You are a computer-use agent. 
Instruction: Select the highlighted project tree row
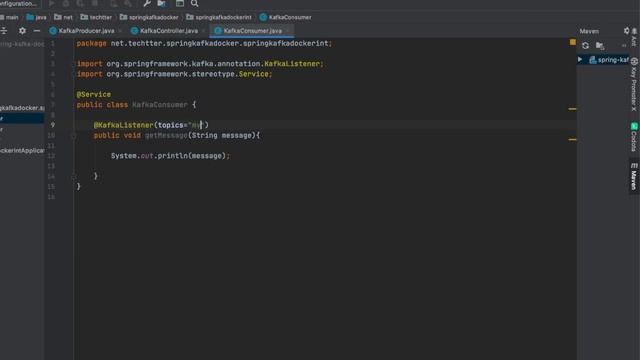point(22,118)
